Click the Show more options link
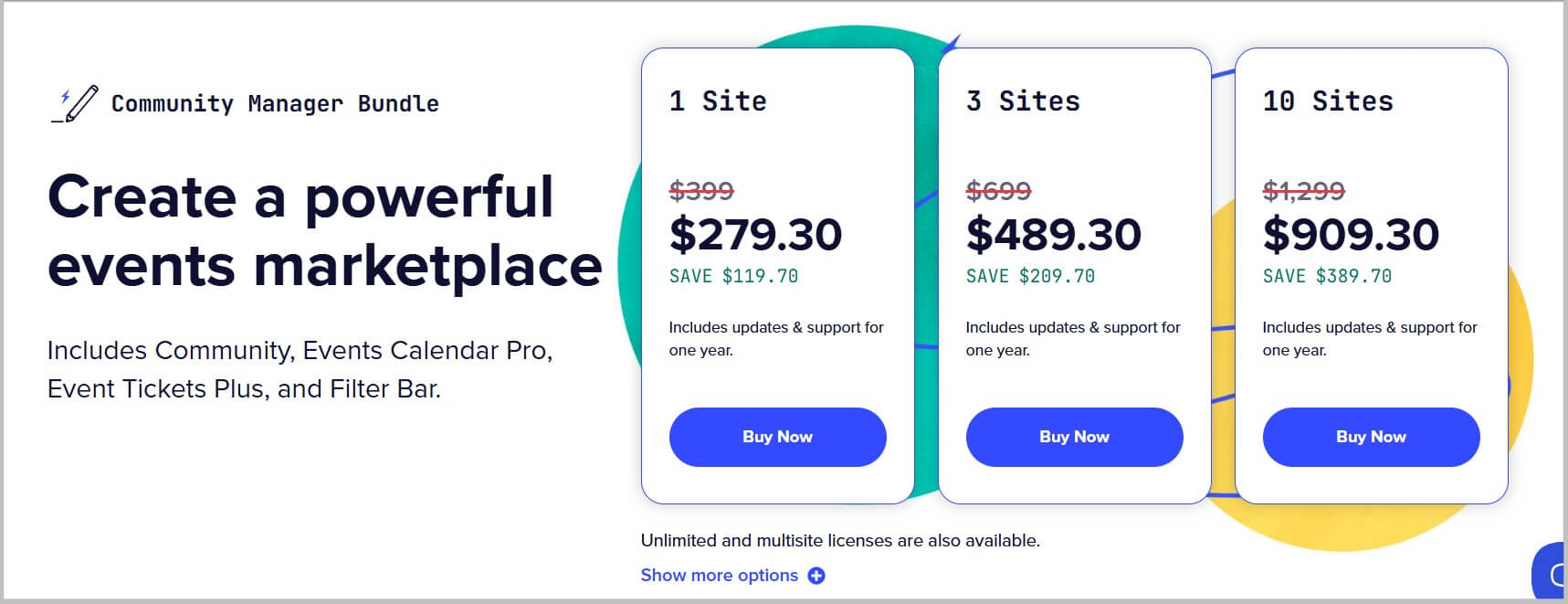Screen dimensions: 1568x604 721,575
